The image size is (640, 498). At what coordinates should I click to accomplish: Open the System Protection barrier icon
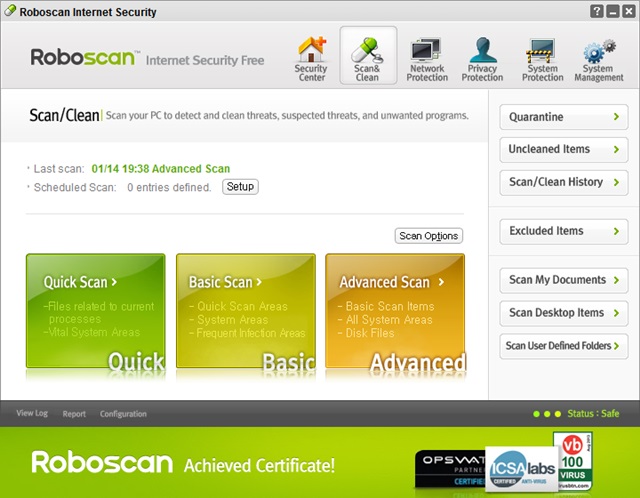click(542, 59)
